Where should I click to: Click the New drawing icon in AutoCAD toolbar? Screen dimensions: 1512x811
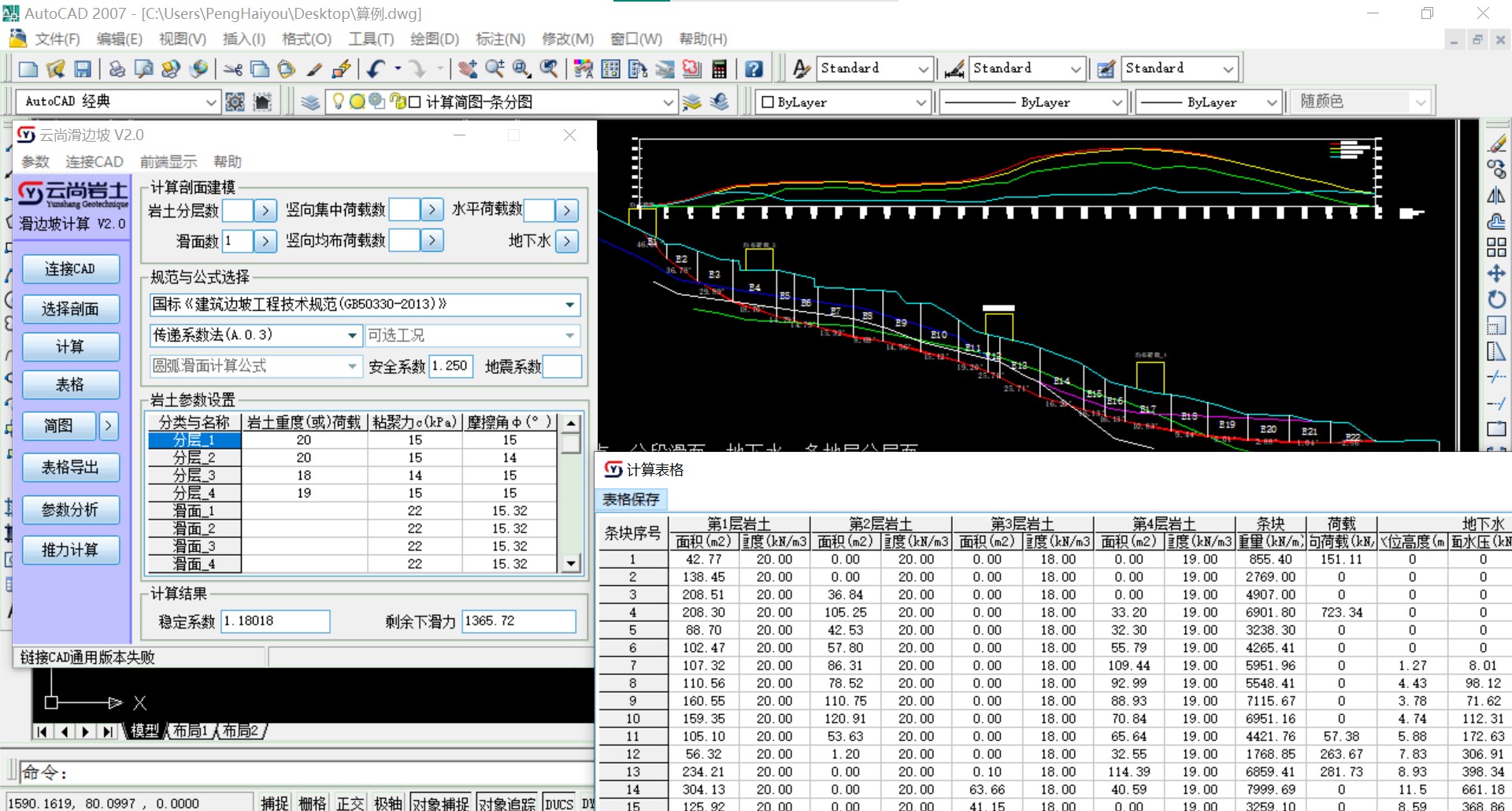tap(28, 69)
